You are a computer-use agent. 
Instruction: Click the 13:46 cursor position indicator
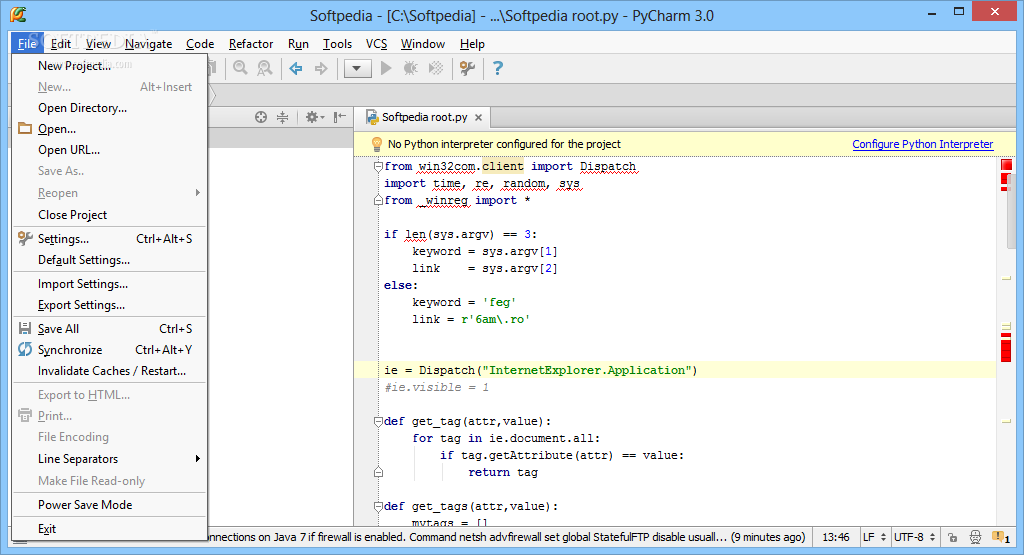click(835, 537)
